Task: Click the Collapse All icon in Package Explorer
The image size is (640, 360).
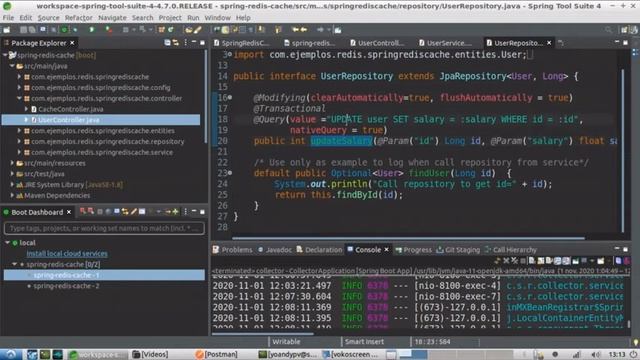Action: [167, 43]
